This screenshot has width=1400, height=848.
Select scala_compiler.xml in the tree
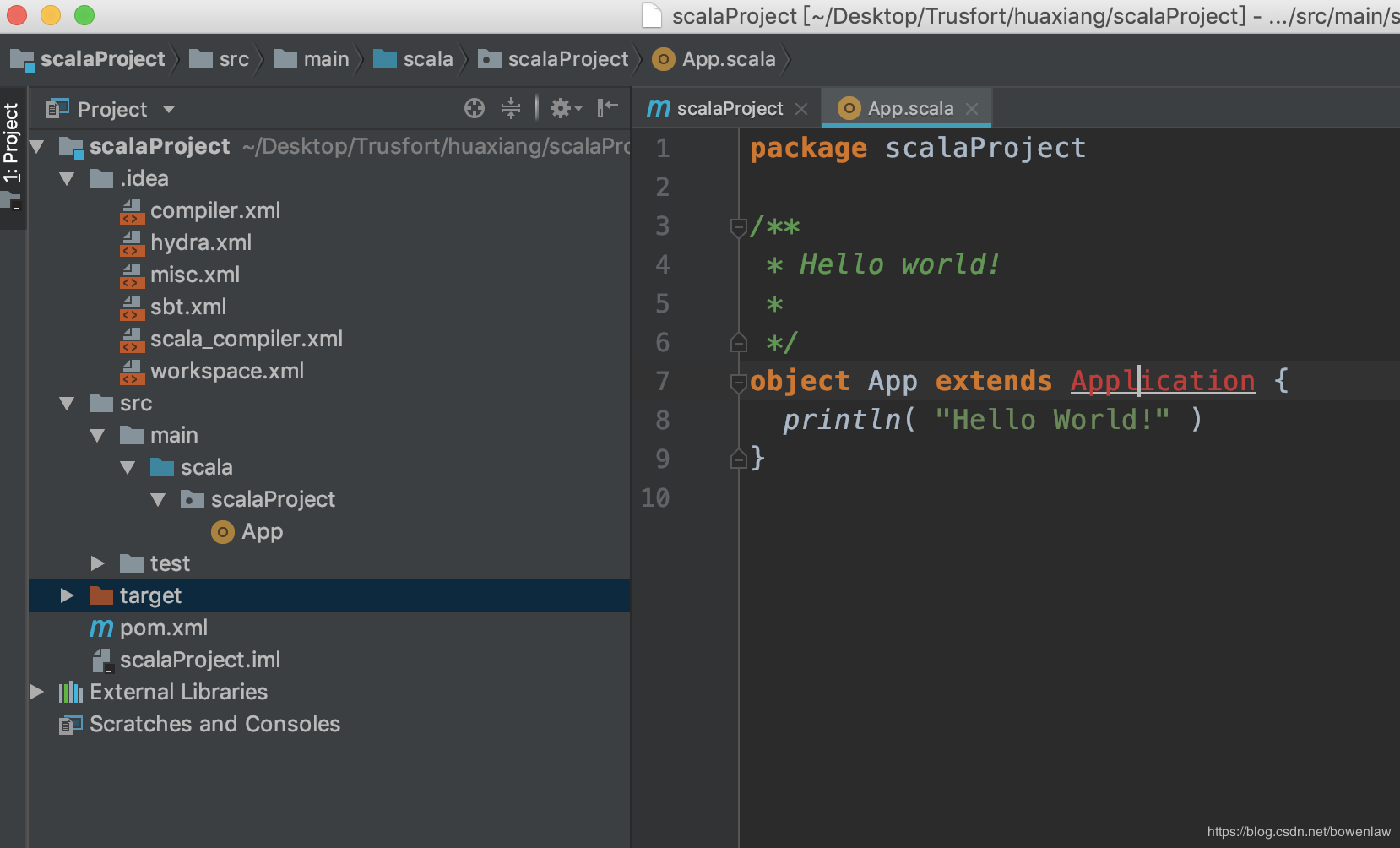coord(247,339)
